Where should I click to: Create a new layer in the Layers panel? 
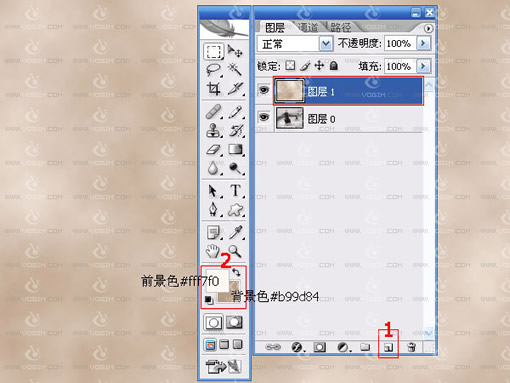click(x=389, y=348)
